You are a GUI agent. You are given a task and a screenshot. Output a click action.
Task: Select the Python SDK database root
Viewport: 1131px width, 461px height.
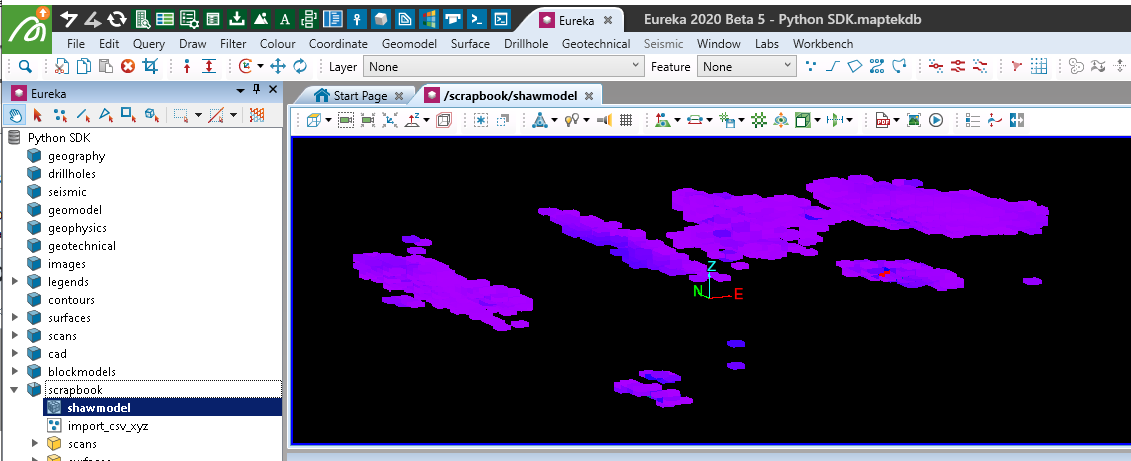coord(60,138)
